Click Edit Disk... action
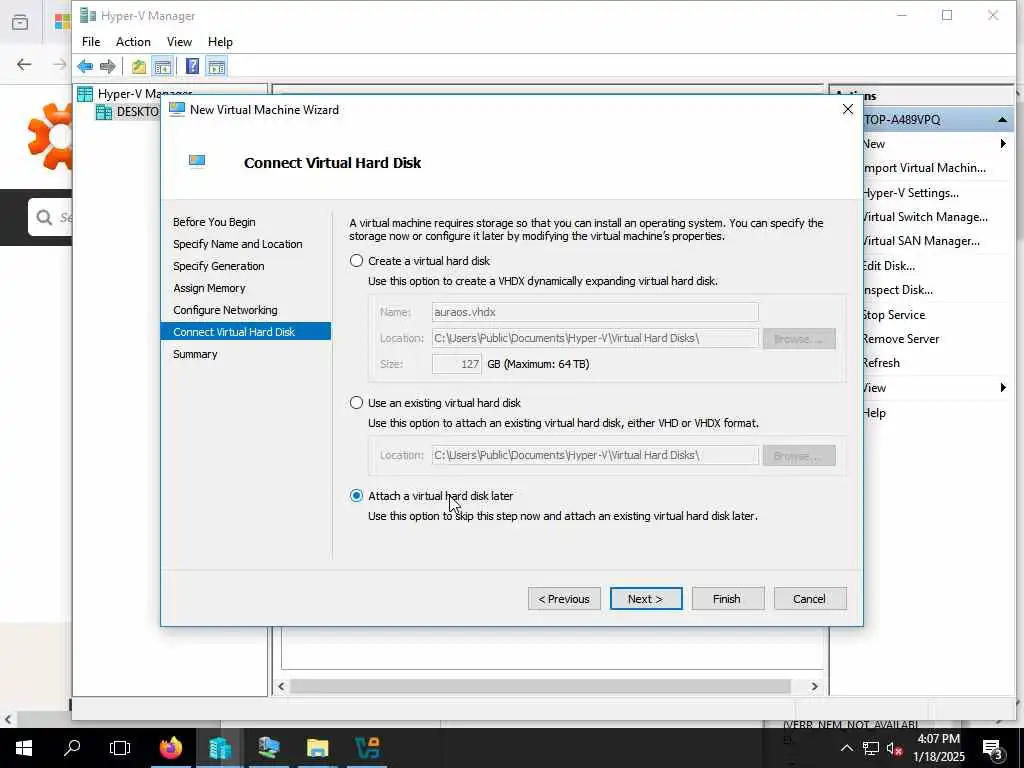Viewport: 1024px width, 768px height. tap(889, 266)
